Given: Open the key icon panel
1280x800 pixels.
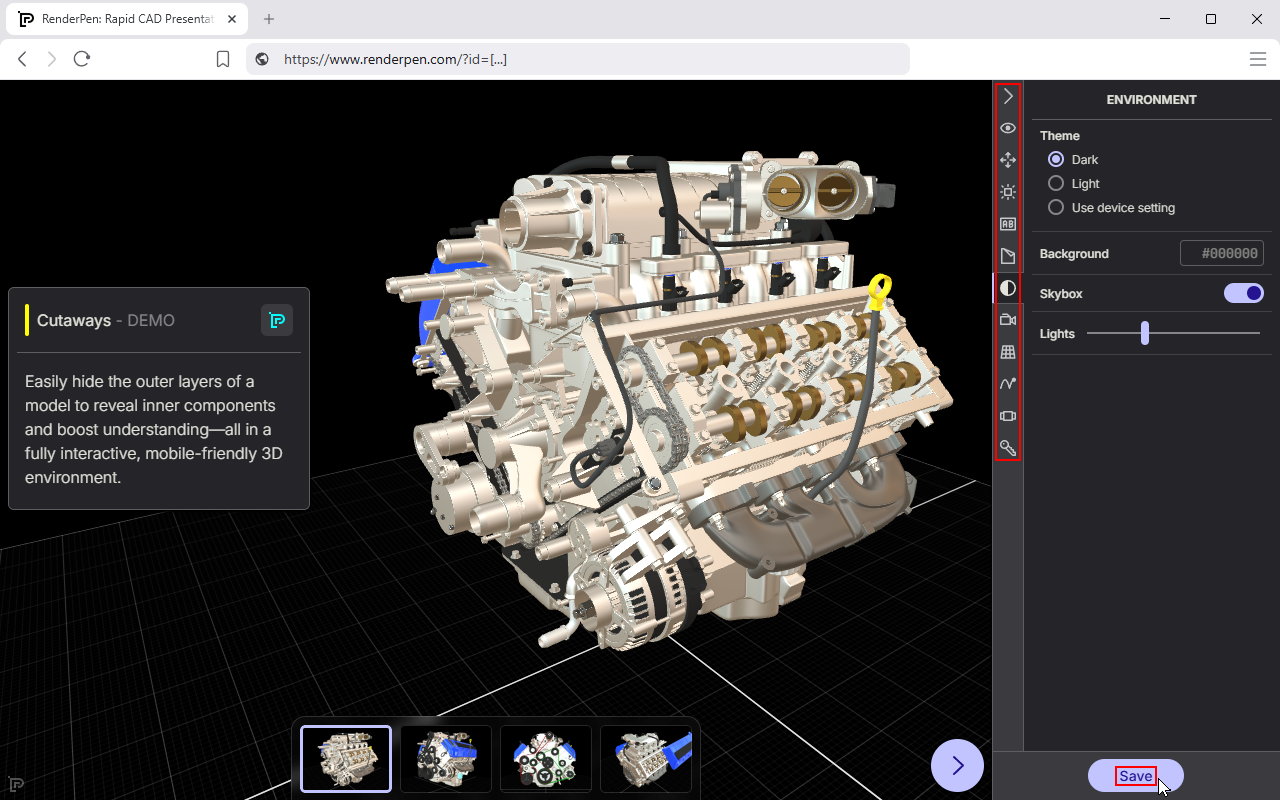Looking at the screenshot, I should tap(1008, 448).
